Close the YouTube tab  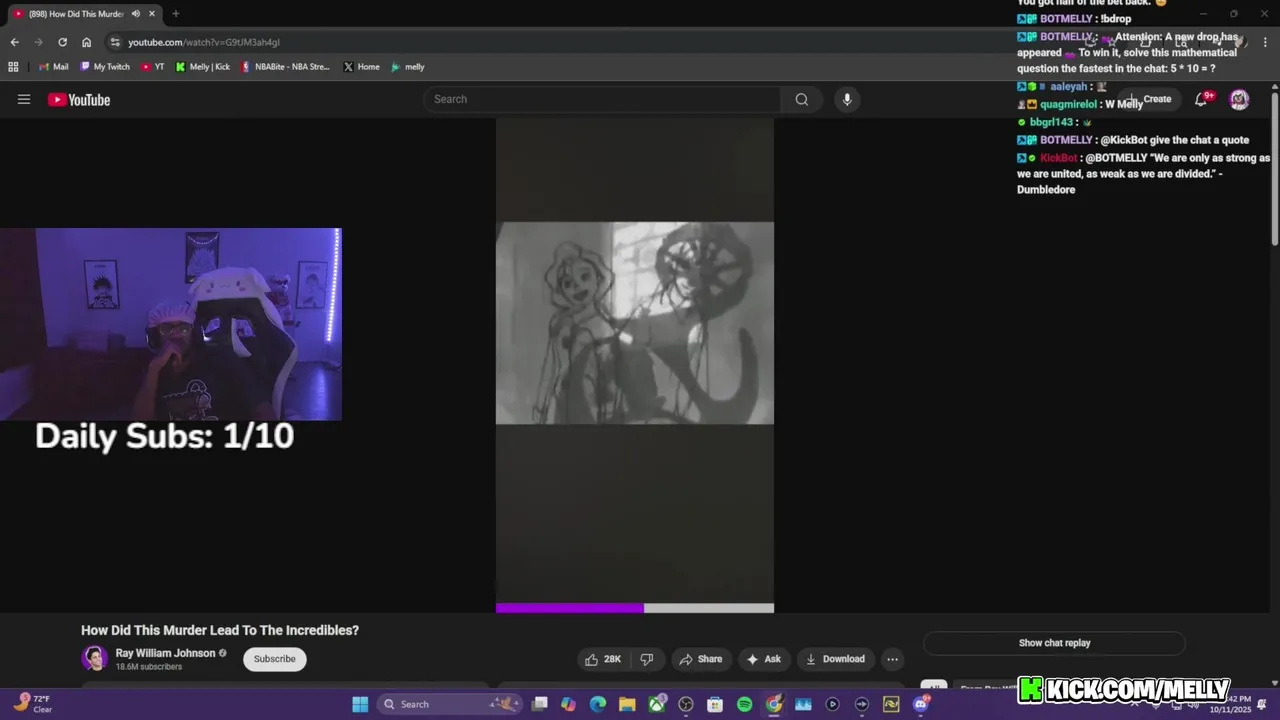152,14
